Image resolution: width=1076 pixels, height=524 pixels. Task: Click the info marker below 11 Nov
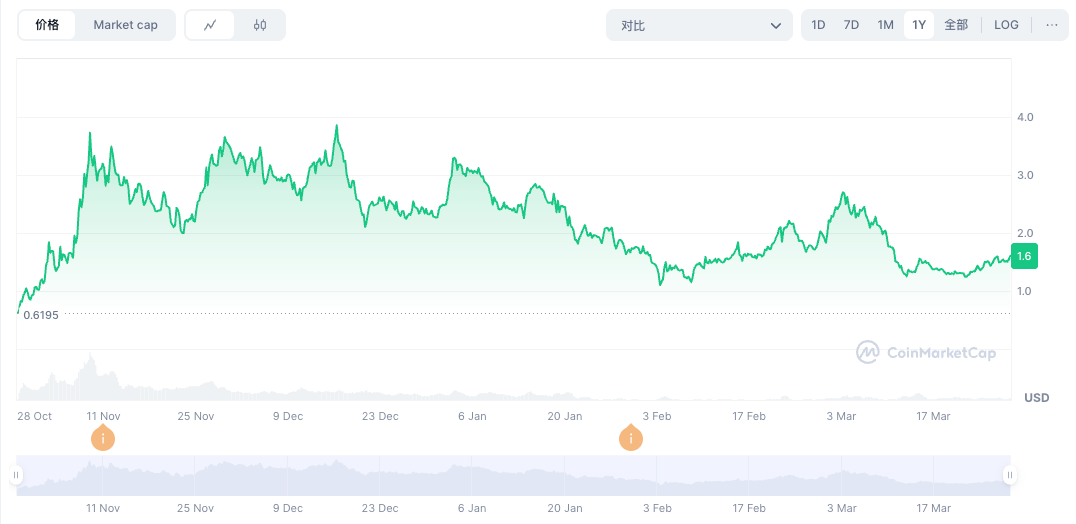click(102, 438)
